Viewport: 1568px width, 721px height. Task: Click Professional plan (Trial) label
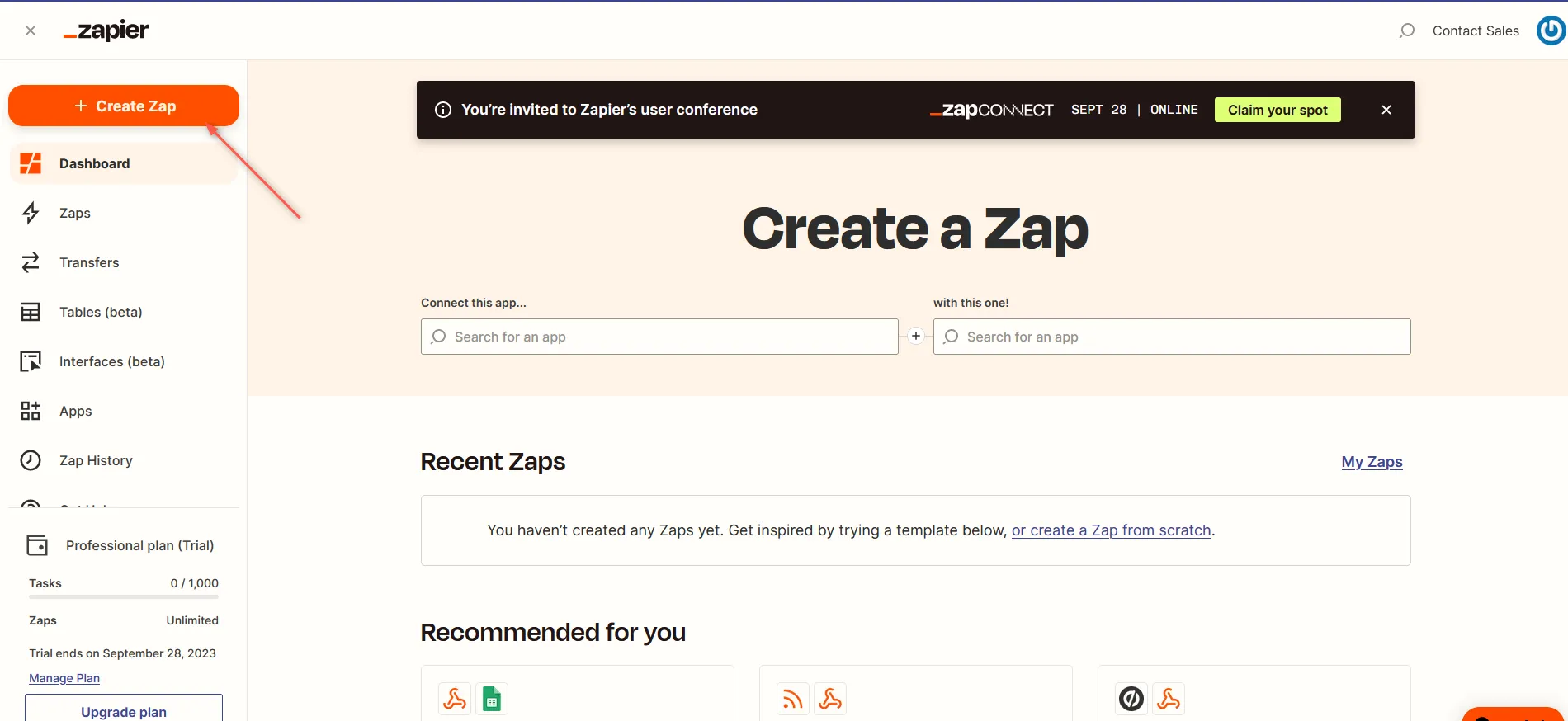[x=139, y=545]
